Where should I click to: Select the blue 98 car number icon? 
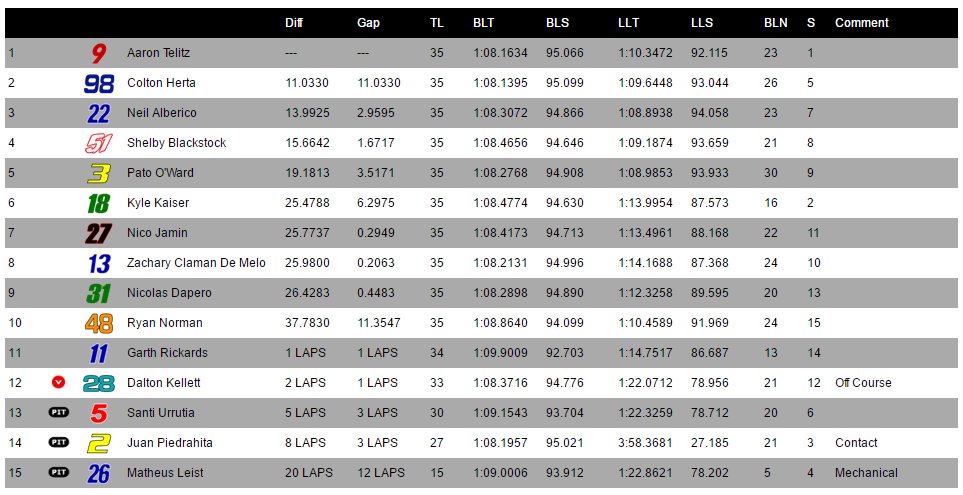(99, 84)
